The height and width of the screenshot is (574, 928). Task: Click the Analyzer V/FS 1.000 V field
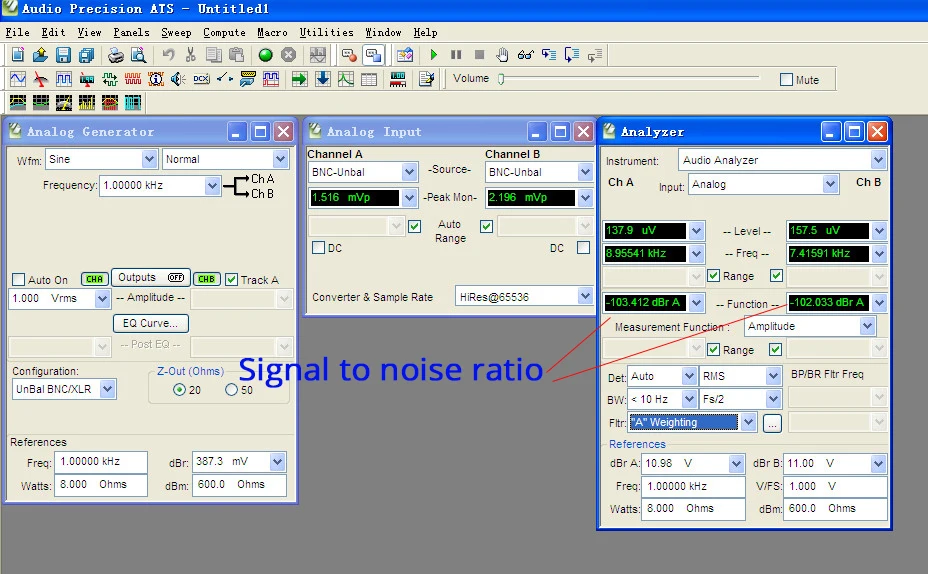pos(835,486)
